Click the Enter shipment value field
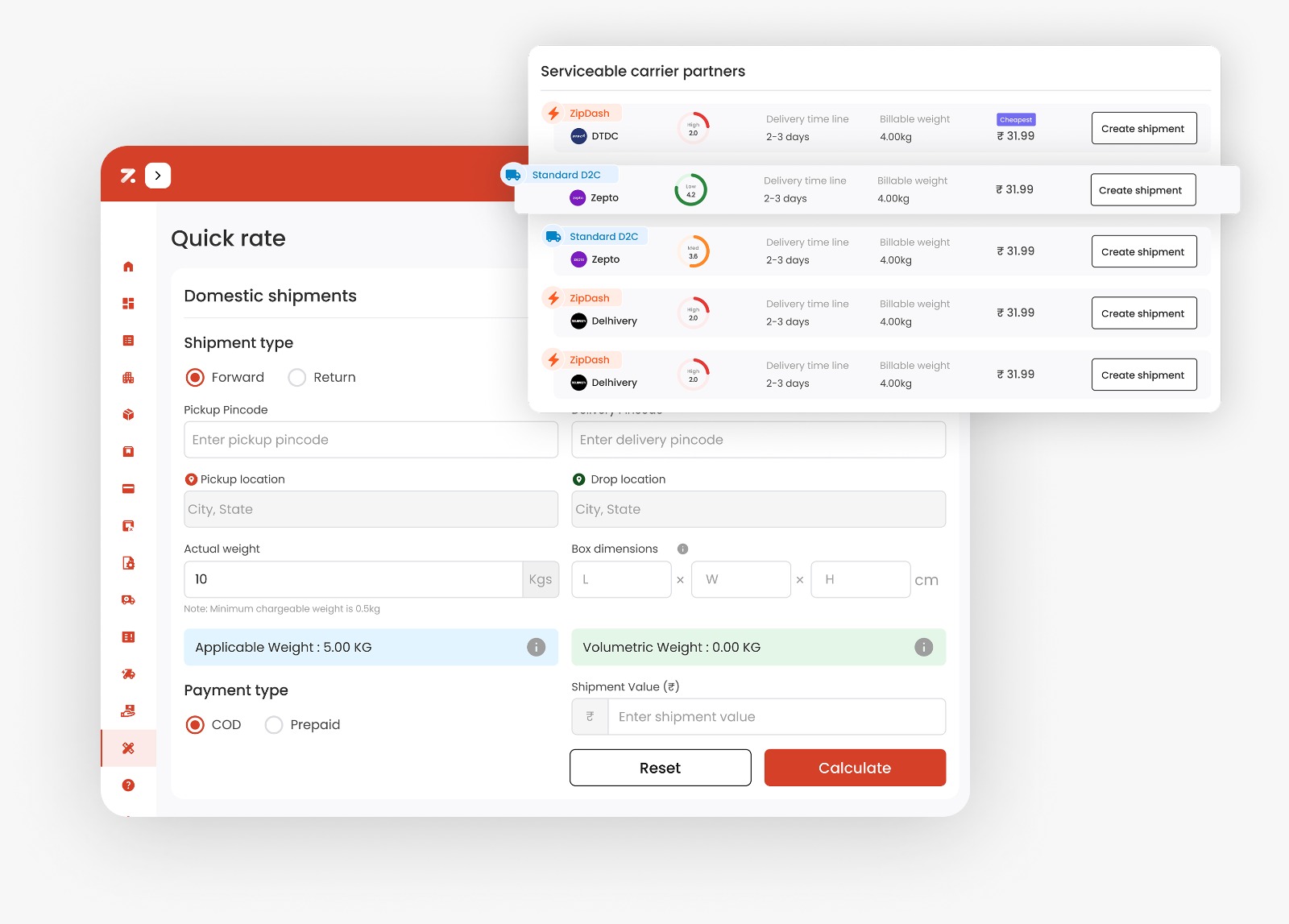1289x924 pixels. (x=776, y=717)
